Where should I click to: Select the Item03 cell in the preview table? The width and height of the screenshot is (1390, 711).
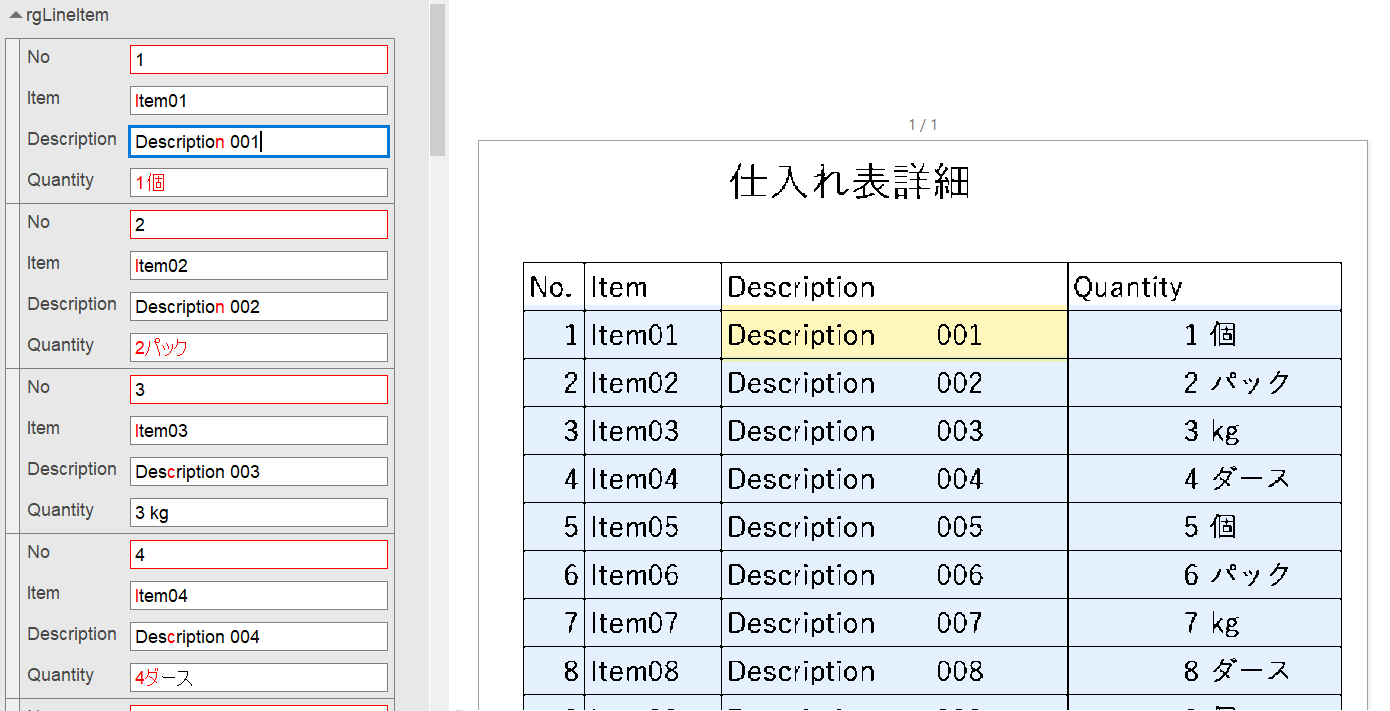point(653,431)
